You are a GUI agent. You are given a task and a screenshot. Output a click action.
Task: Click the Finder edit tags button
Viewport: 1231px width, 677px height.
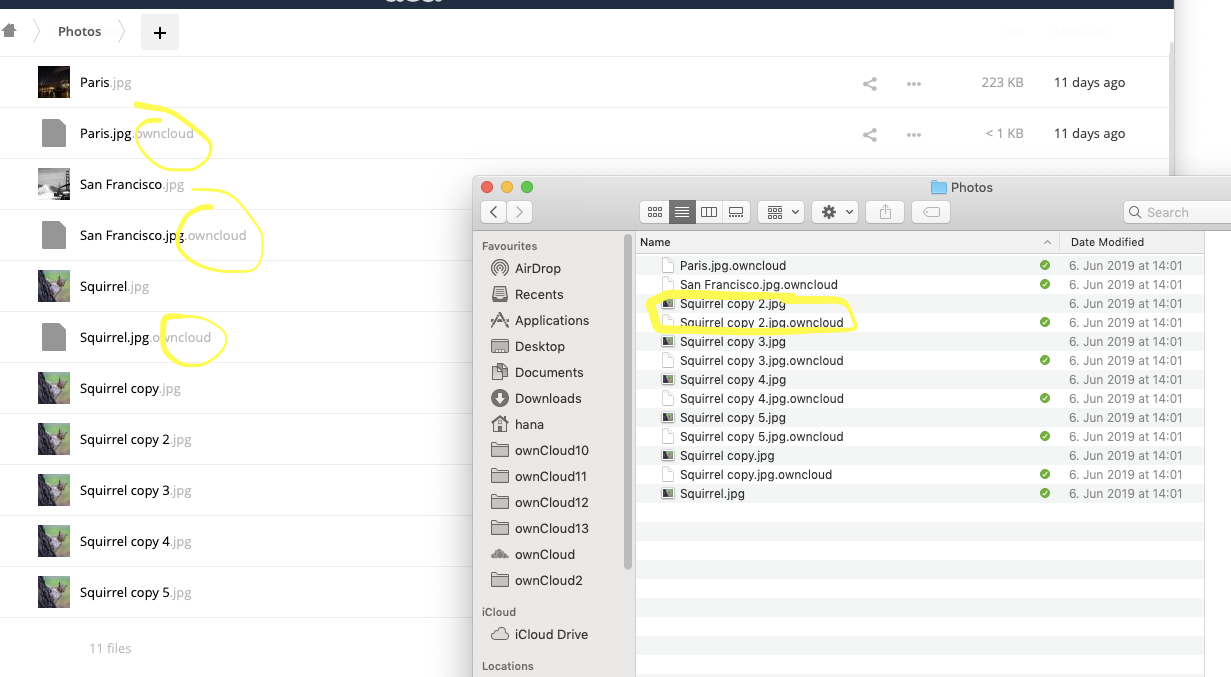(x=930, y=211)
